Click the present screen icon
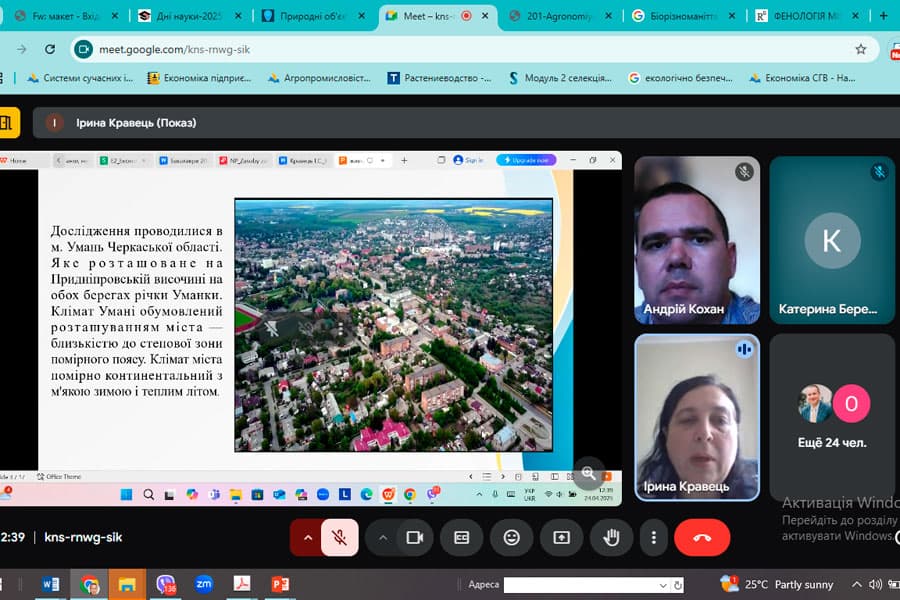The image size is (900, 600). (x=561, y=537)
